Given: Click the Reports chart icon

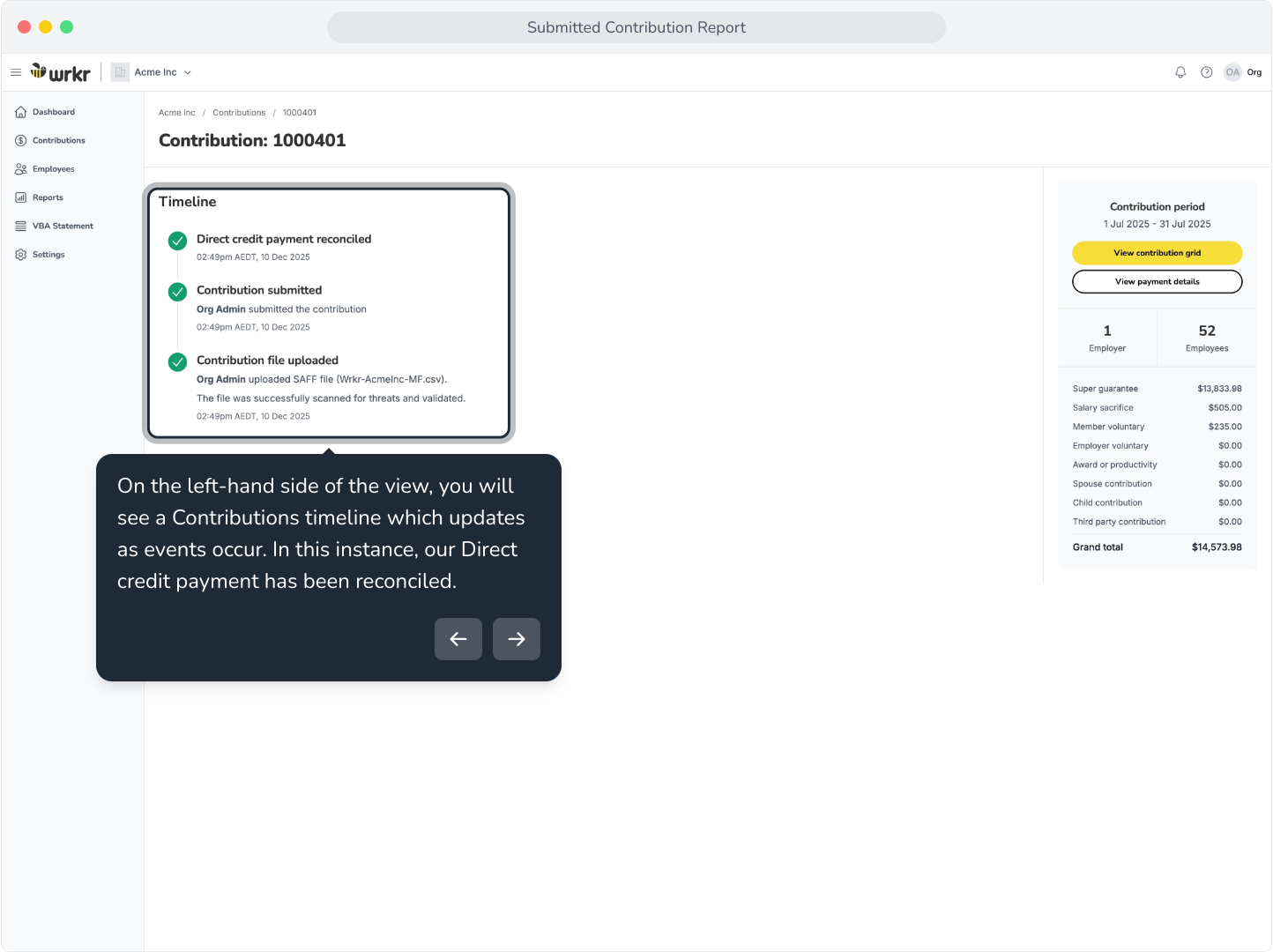Looking at the screenshot, I should point(21,197).
